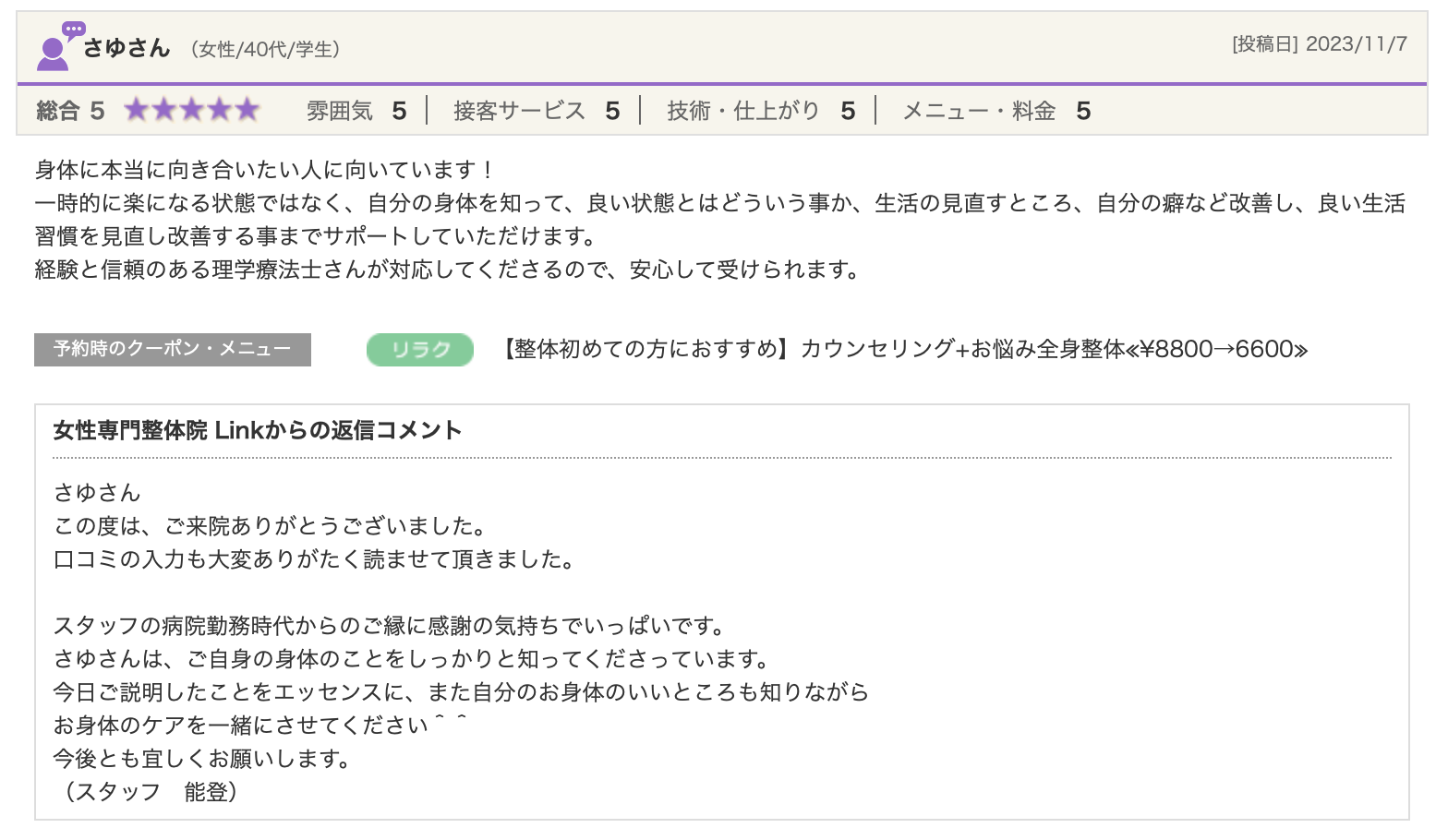Click reviewer attributes 女性/40代/学生
This screenshot has width=1448, height=840.
coord(265,50)
